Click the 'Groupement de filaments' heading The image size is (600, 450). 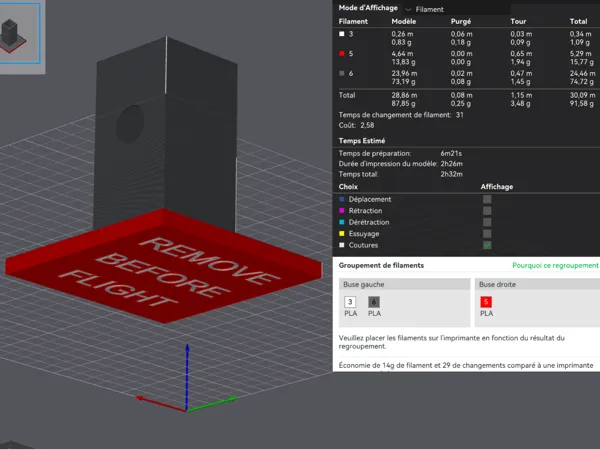point(381,265)
